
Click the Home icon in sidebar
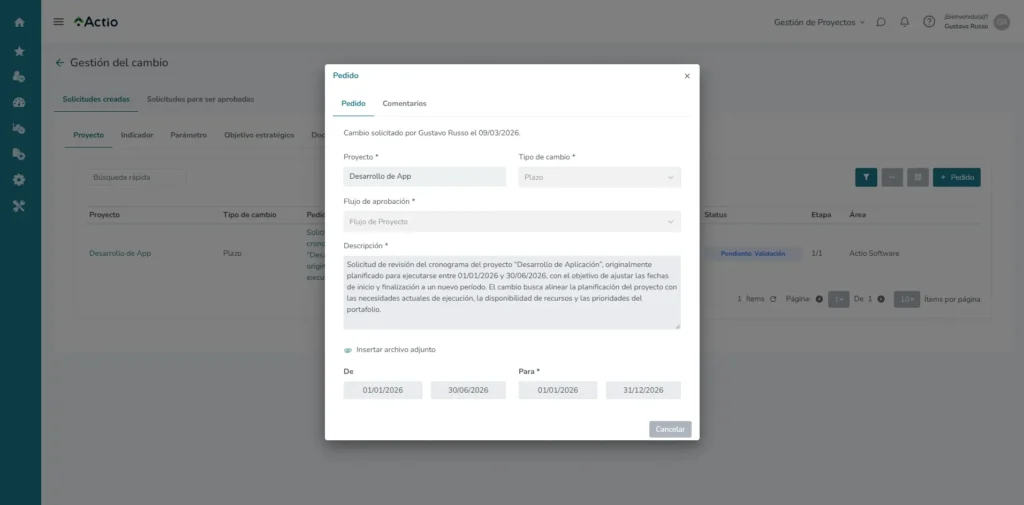click(19, 22)
